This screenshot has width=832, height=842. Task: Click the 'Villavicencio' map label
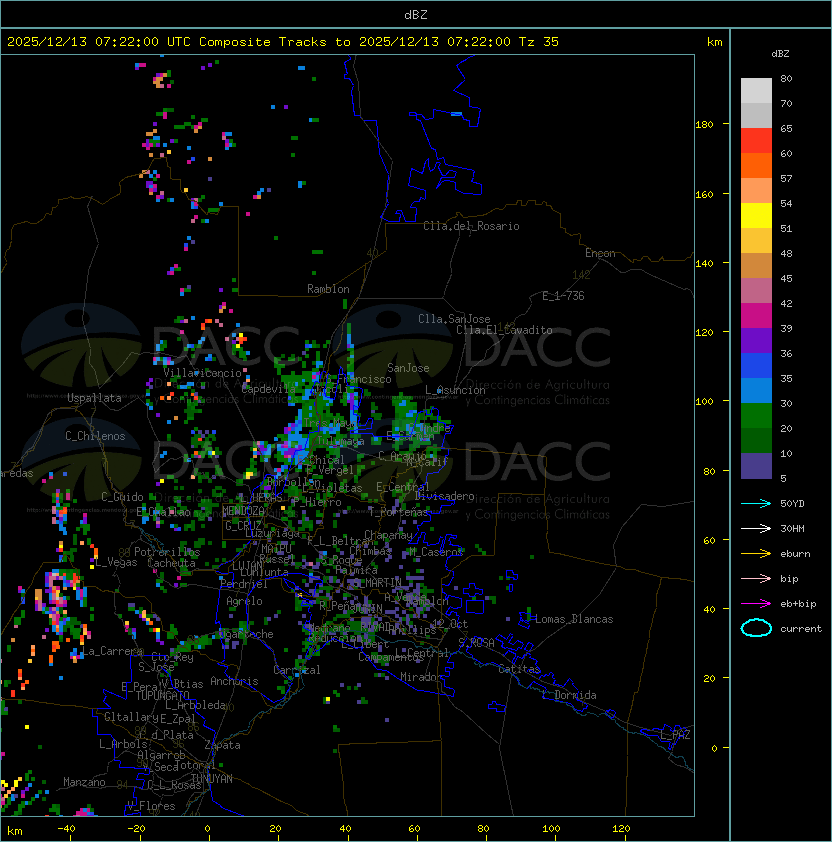[x=202, y=373]
